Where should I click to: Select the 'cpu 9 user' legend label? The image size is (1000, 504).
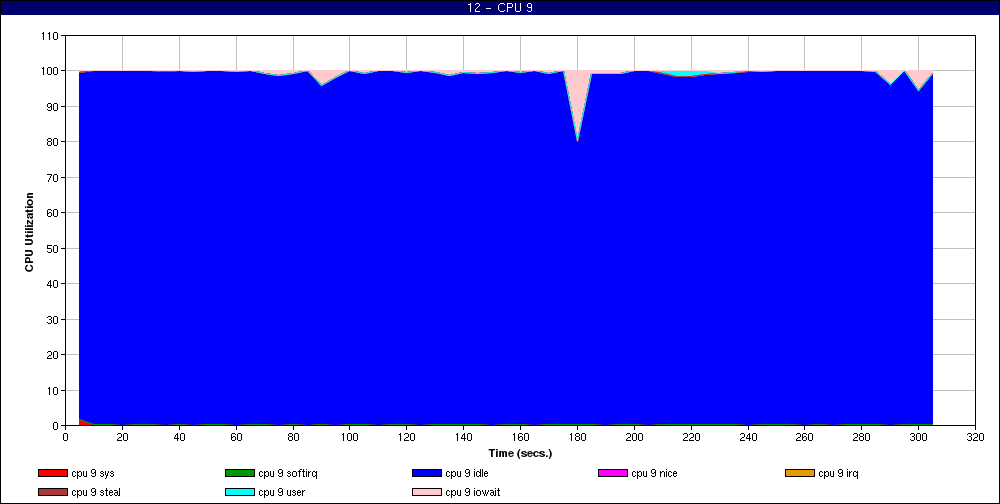point(282,493)
